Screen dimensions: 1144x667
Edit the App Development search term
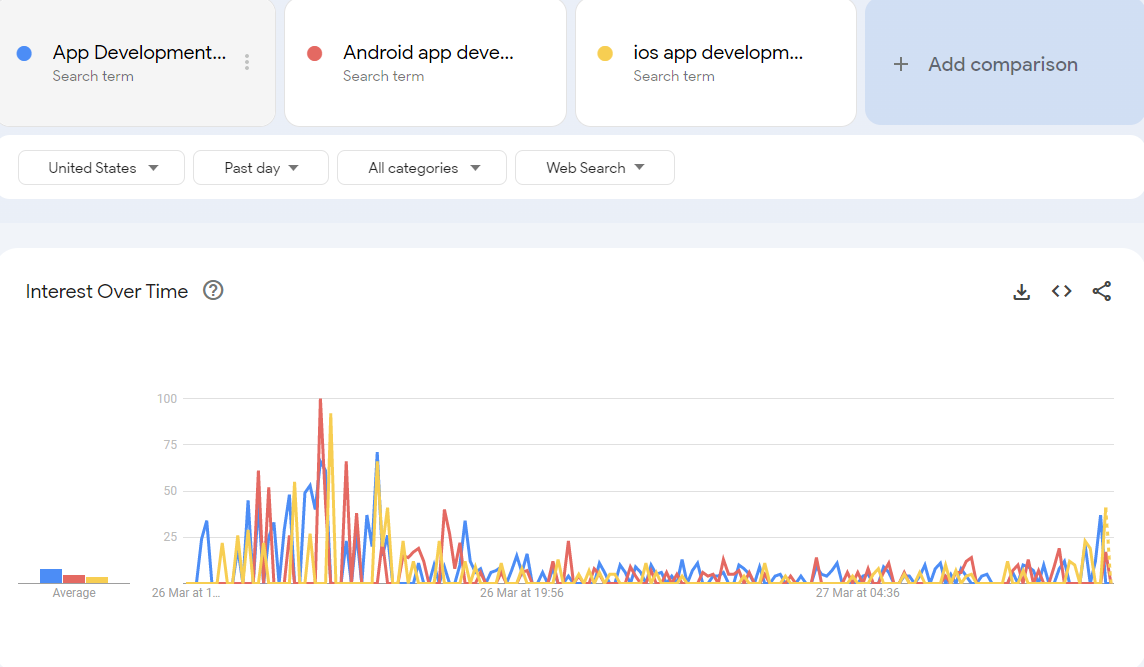coord(139,53)
